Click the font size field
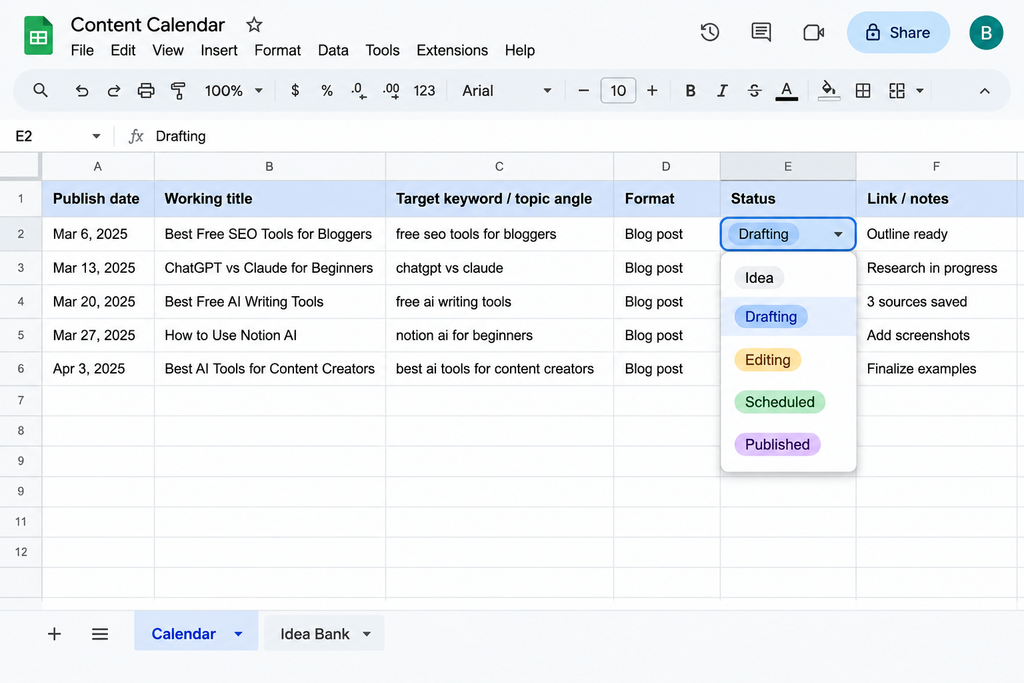 click(618, 91)
